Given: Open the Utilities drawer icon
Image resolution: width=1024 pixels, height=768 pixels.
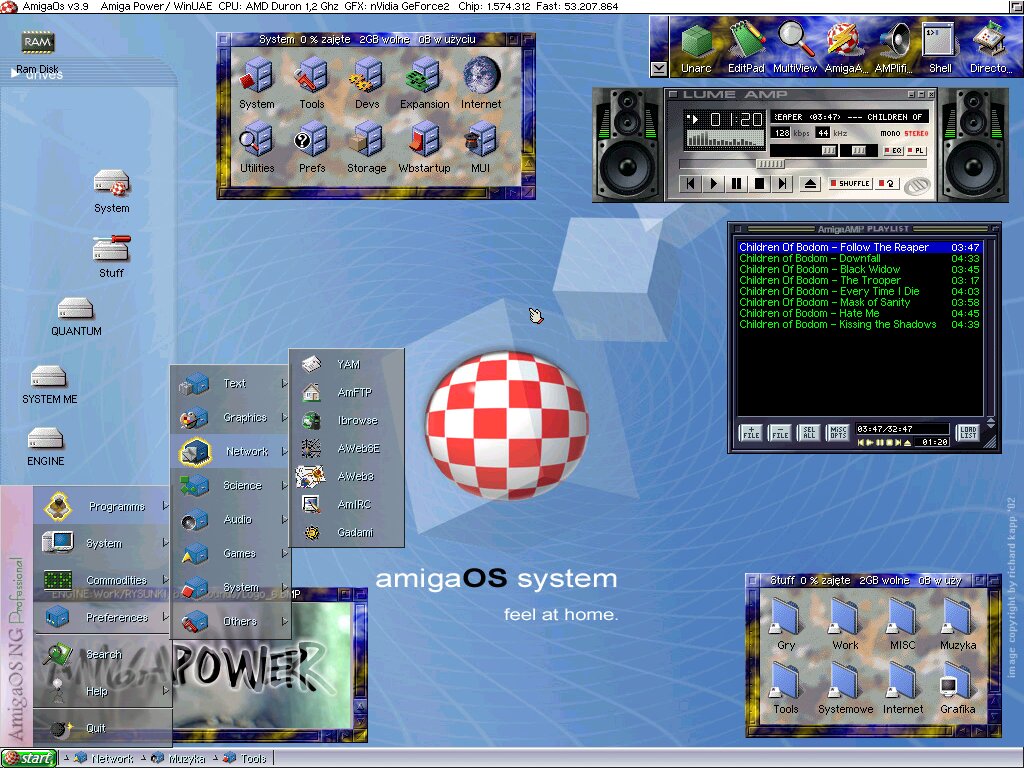Looking at the screenshot, I should point(257,146).
